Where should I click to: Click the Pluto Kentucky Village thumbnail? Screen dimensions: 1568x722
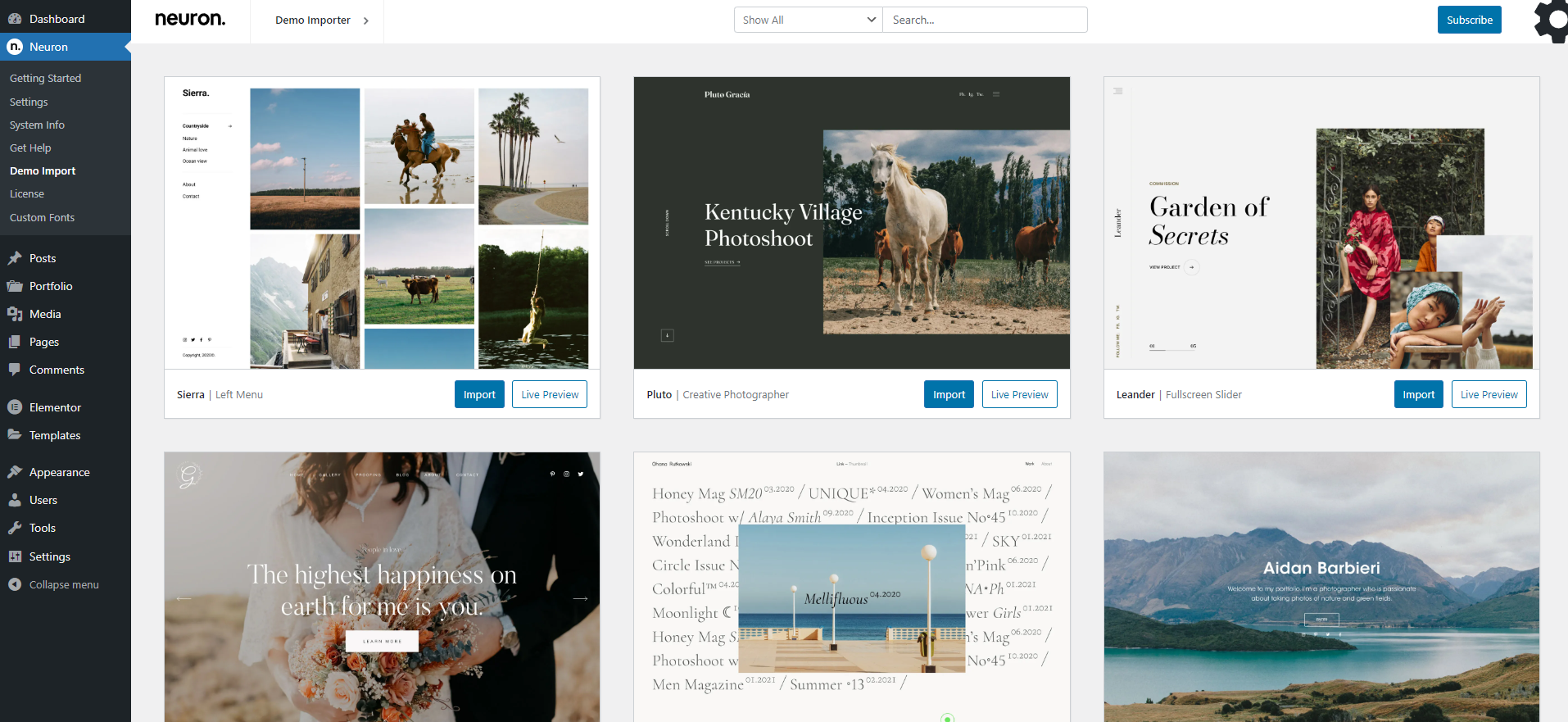[851, 223]
